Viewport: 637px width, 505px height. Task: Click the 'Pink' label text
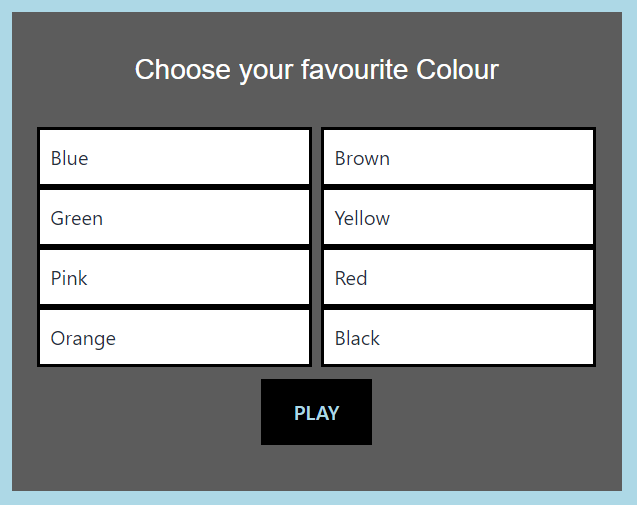69,278
